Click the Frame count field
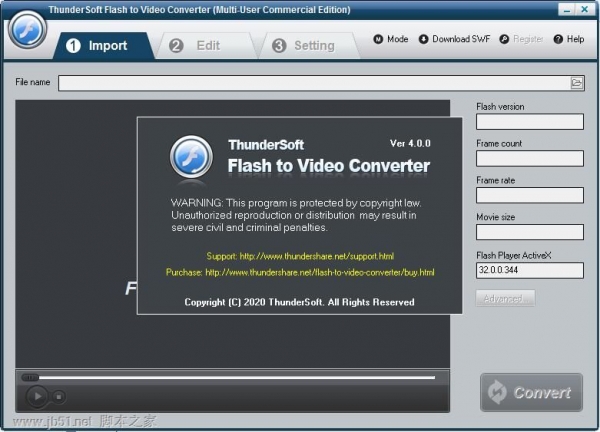This screenshot has height=432, width=600. coord(530,158)
